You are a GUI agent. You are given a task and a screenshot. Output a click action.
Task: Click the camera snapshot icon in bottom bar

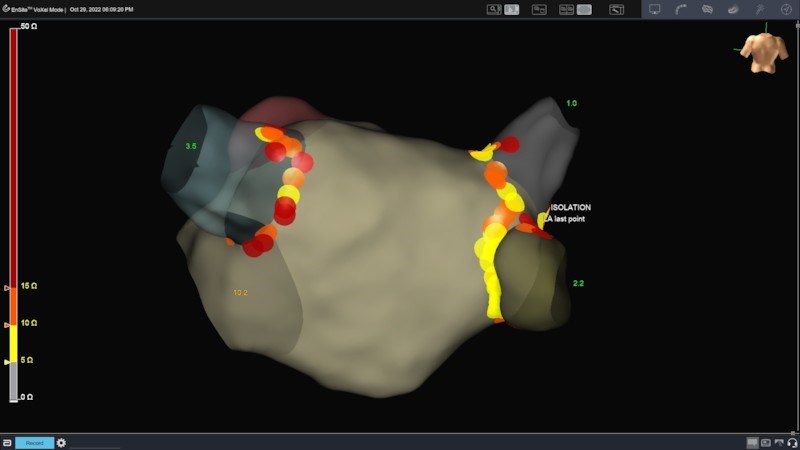(766, 442)
